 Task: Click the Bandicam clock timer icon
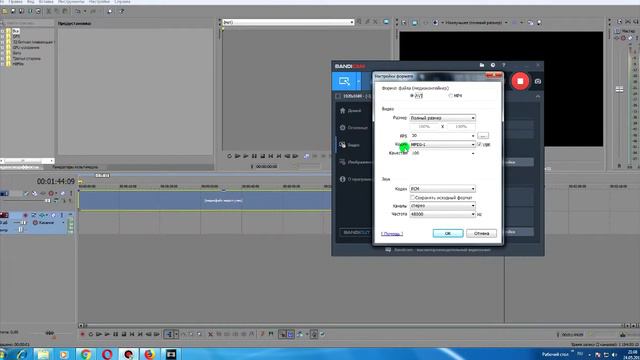493,65
